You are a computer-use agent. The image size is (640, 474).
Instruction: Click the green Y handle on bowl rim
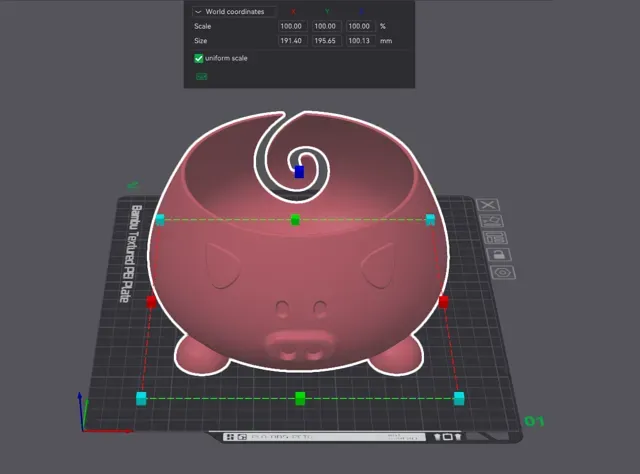(295, 220)
